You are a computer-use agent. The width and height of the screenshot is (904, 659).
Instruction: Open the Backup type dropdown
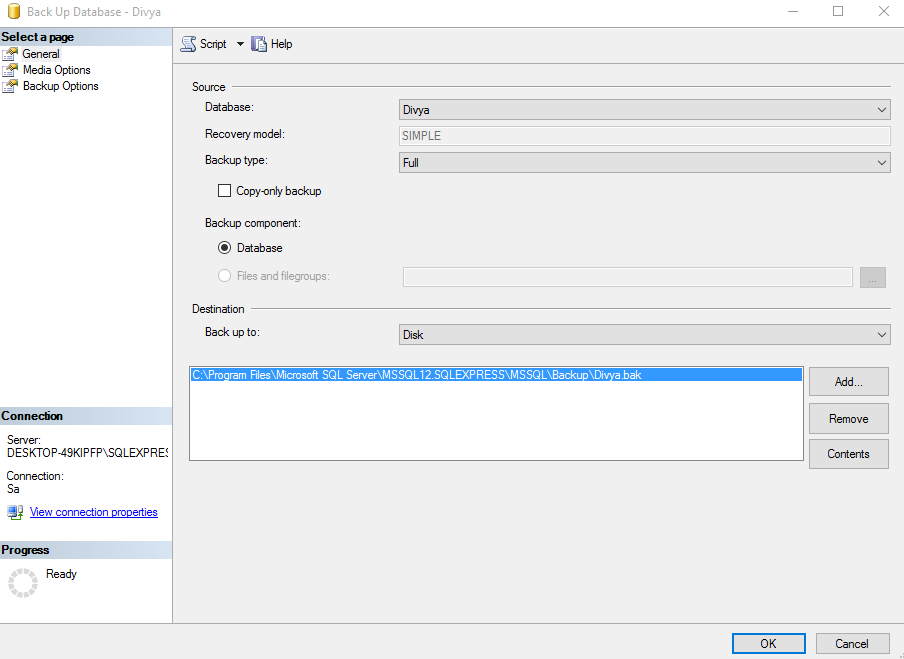645,163
